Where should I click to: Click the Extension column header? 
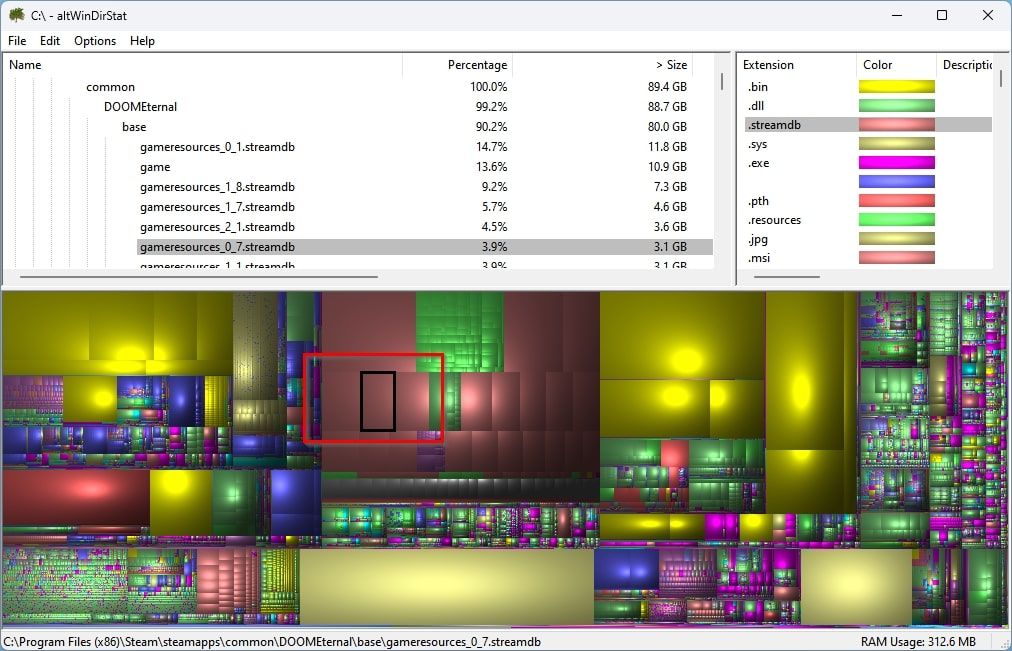[768, 64]
